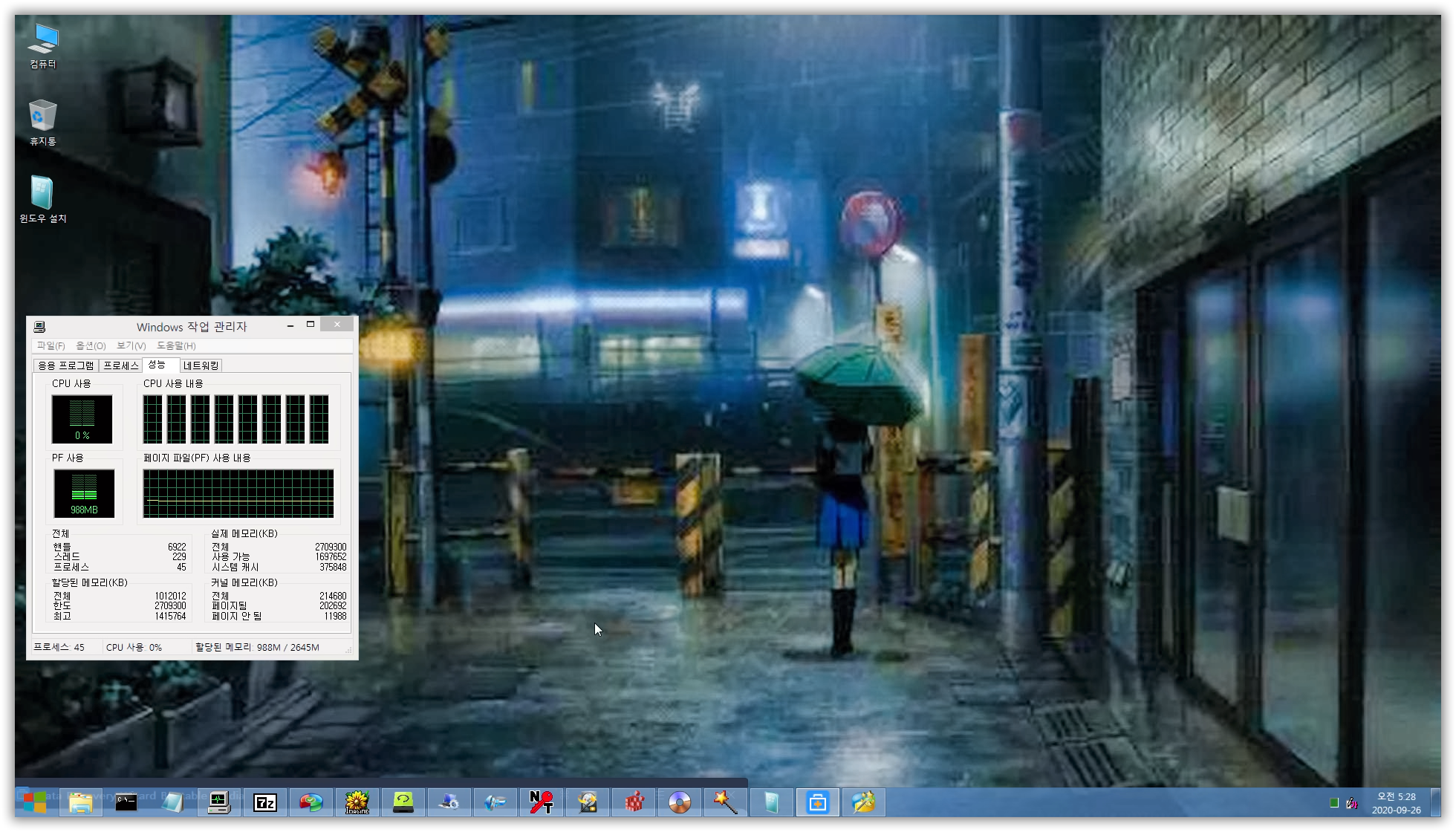Maximize the Windows 작업 관리자 window
The width and height of the screenshot is (1456, 832).
coord(311,325)
